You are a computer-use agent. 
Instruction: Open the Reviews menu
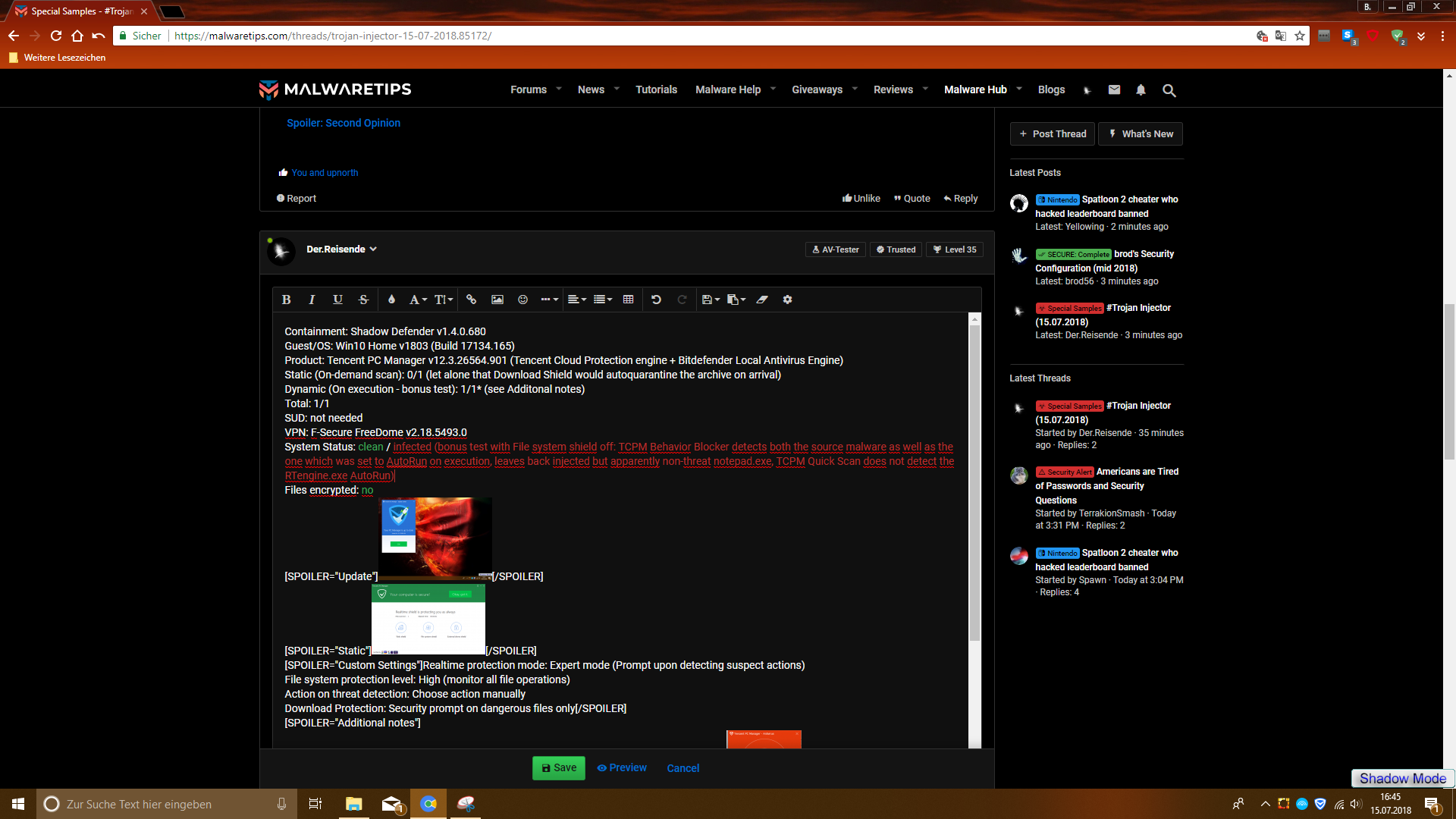(893, 89)
